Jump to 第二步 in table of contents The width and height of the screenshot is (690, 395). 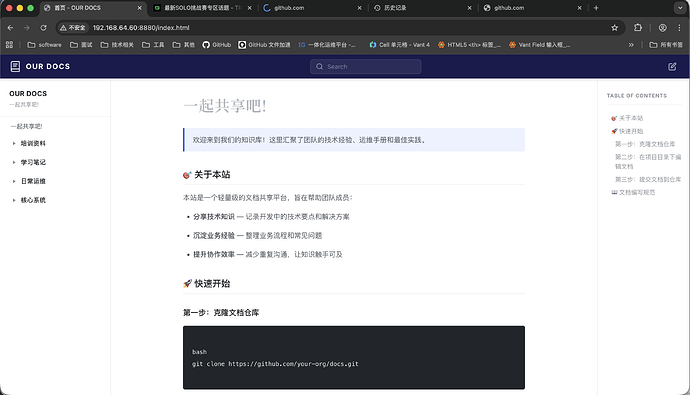[x=648, y=161]
